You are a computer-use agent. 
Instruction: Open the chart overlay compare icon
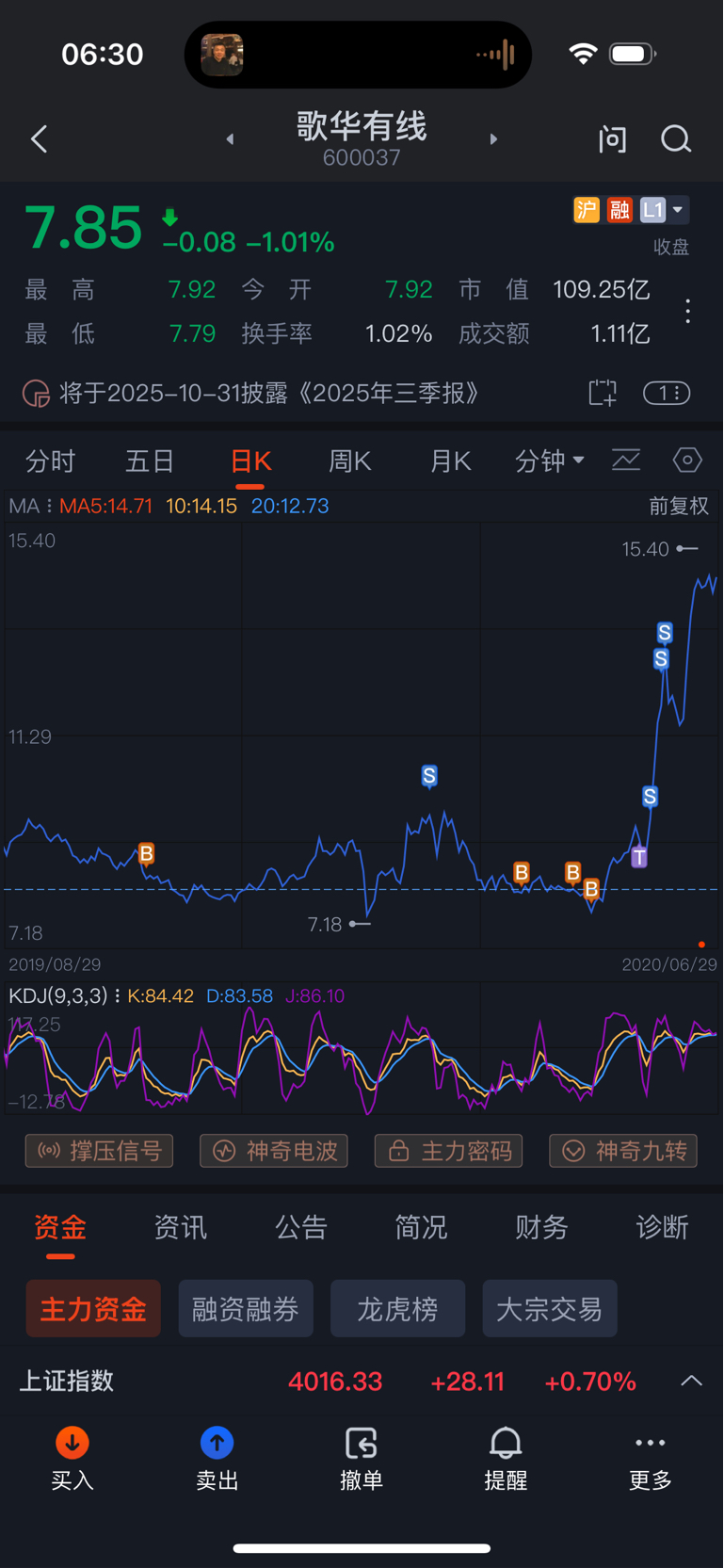[626, 461]
